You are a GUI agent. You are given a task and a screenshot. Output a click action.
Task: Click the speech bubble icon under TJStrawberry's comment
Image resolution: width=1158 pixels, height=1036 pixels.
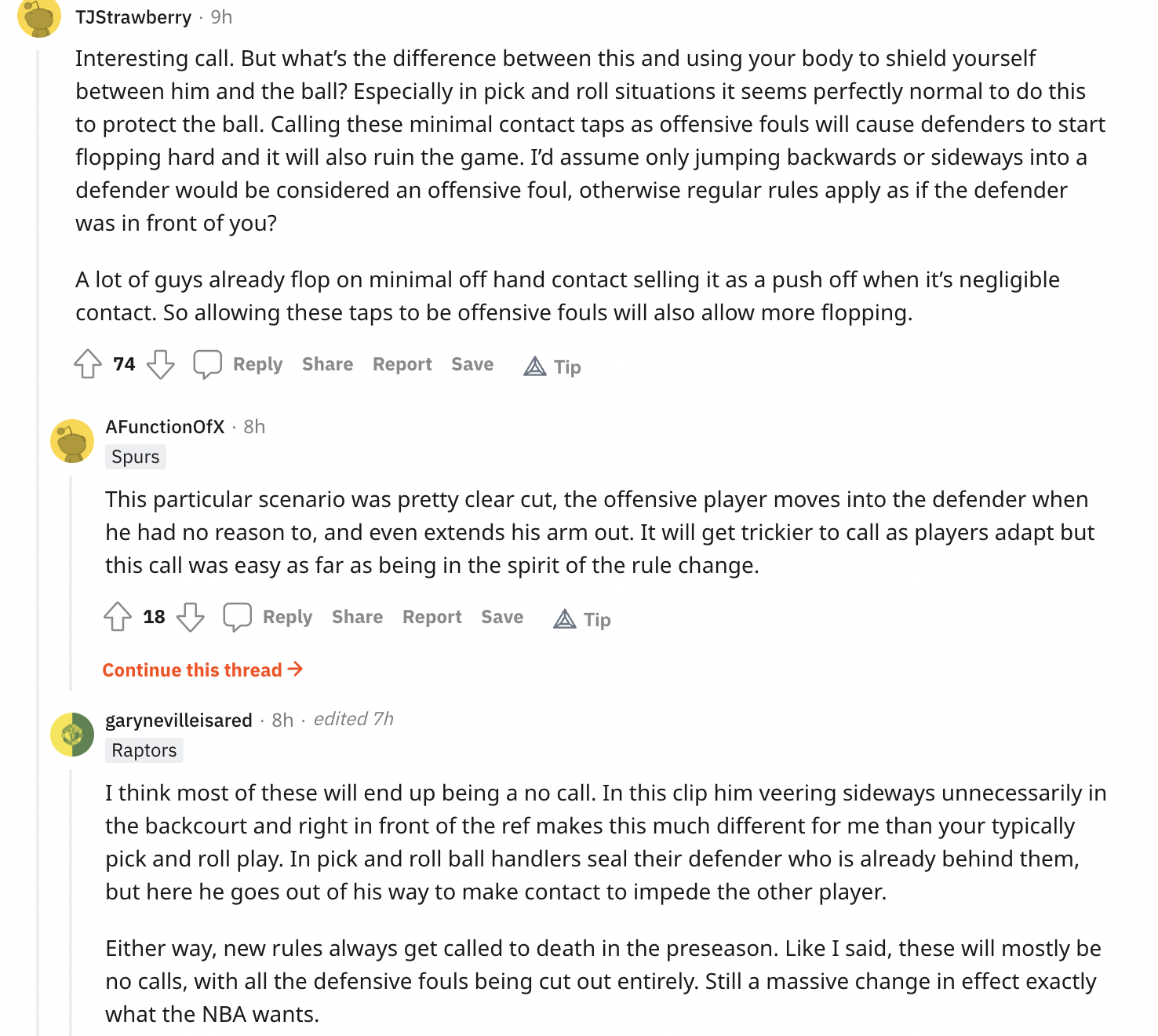click(208, 364)
